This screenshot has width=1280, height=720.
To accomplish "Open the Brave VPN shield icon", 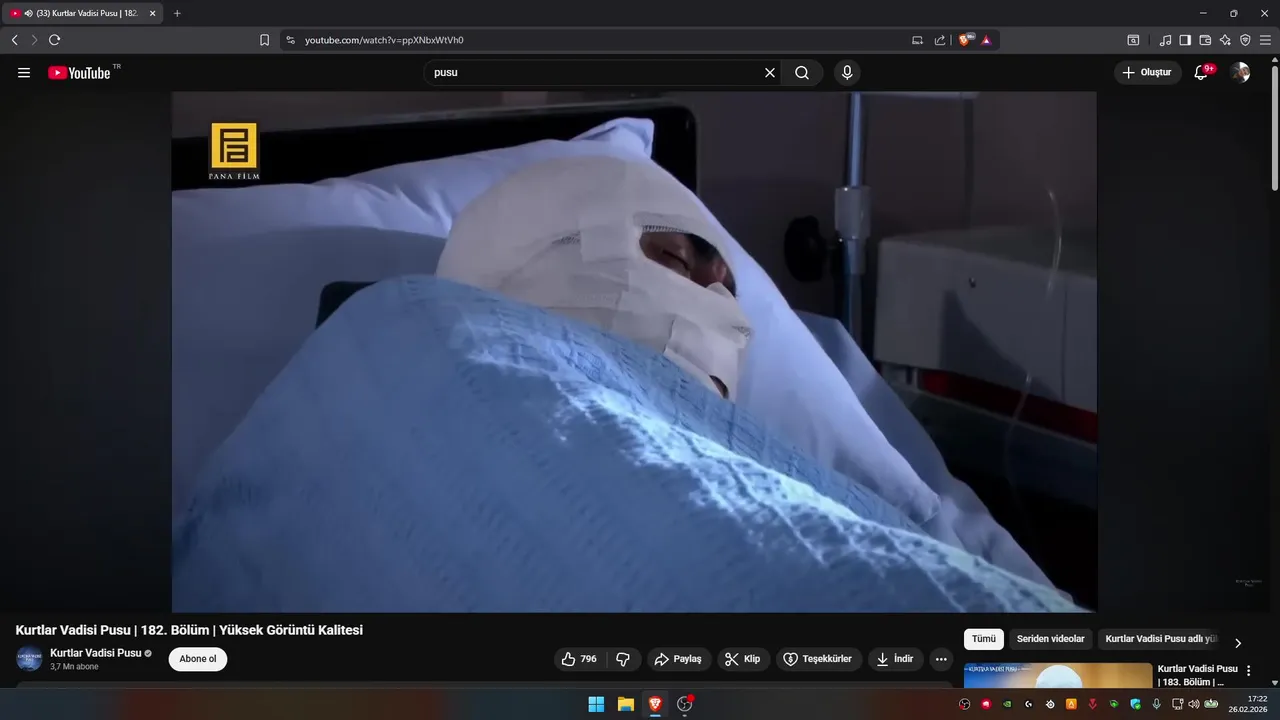I will [x=1245, y=40].
